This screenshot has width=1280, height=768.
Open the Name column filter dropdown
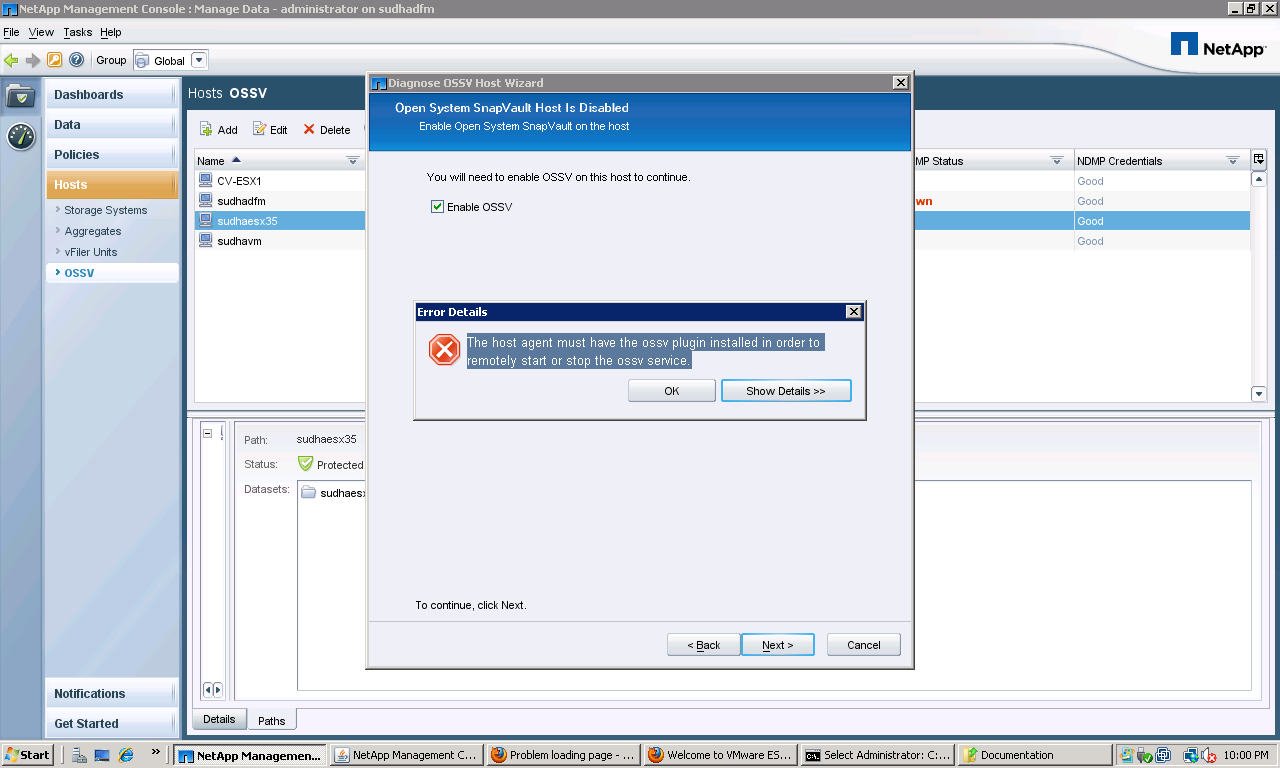(352, 161)
